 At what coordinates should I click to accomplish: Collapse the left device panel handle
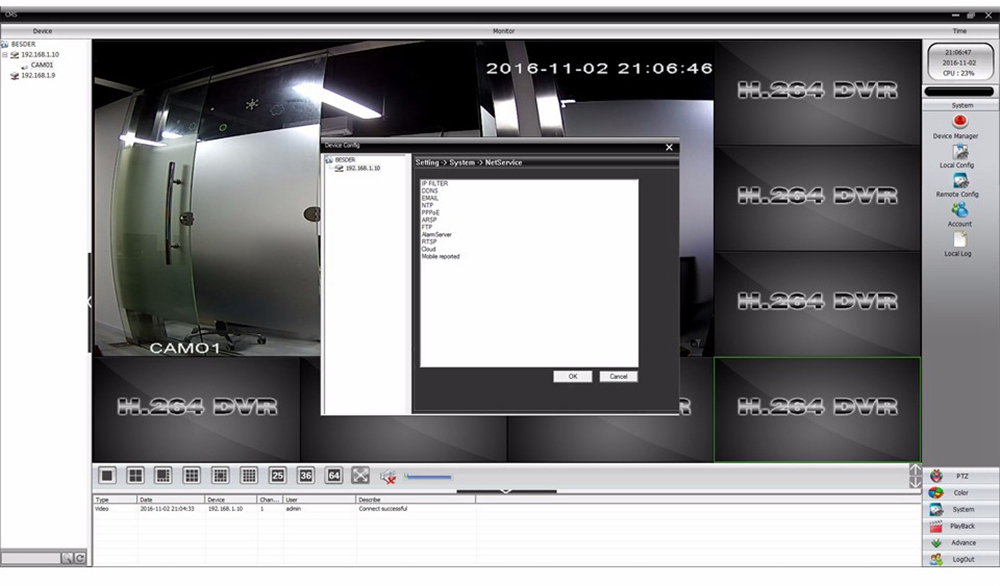[89, 302]
